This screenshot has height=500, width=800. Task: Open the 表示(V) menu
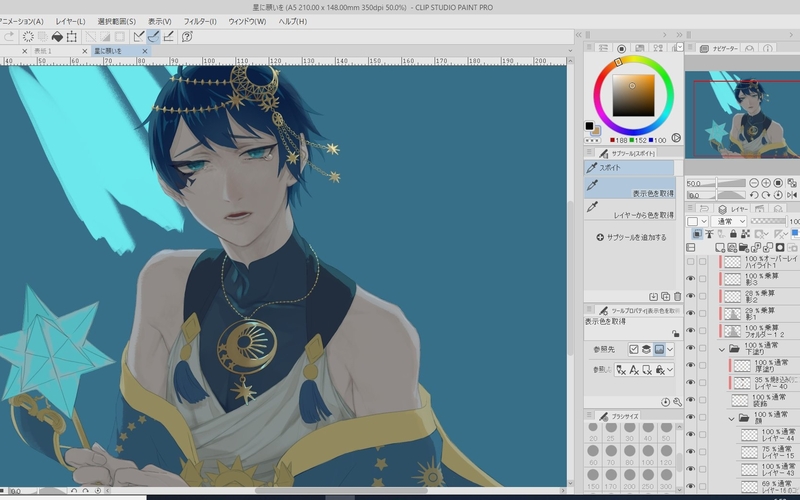(160, 21)
